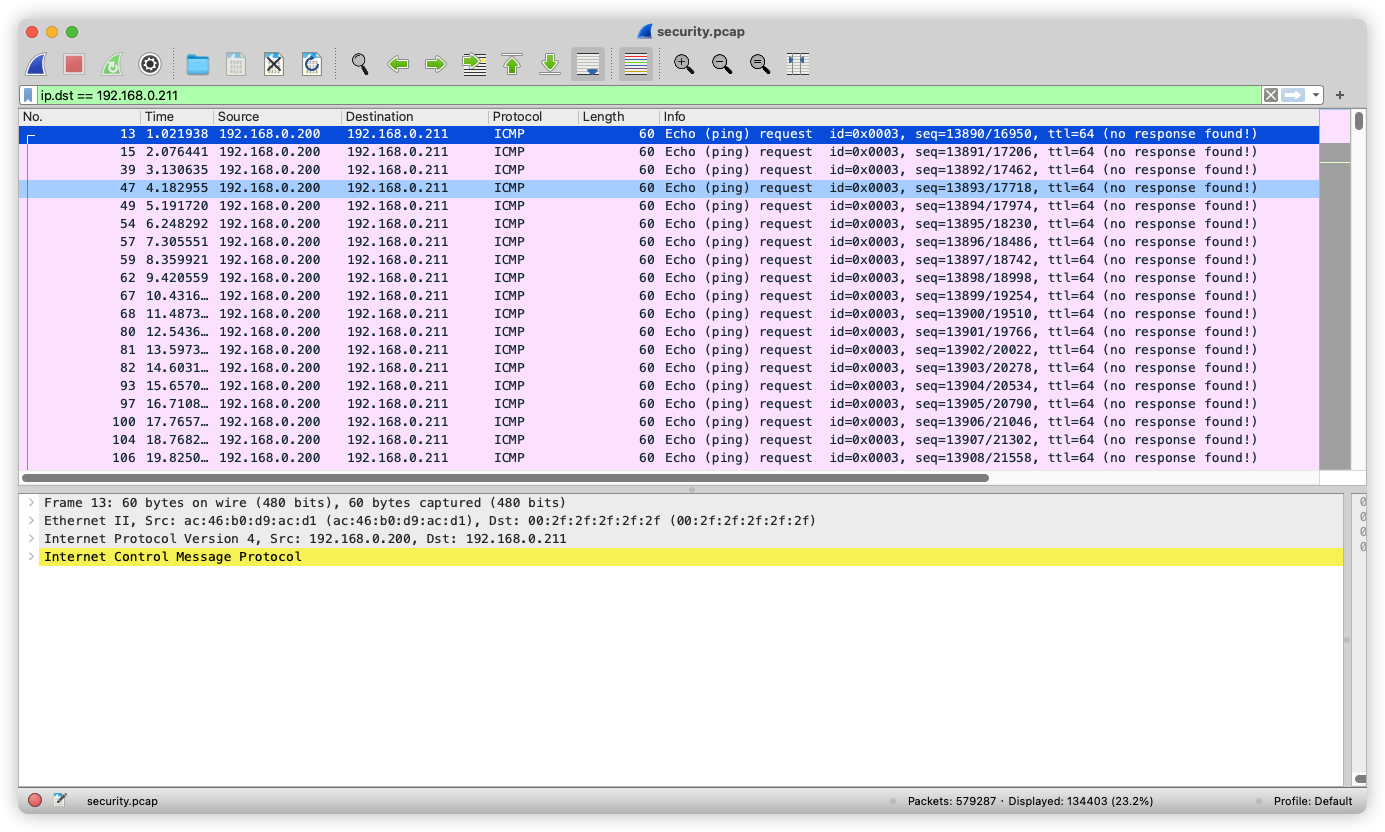Click security.pcap in the status bar
The image size is (1385, 832).
coord(122,801)
